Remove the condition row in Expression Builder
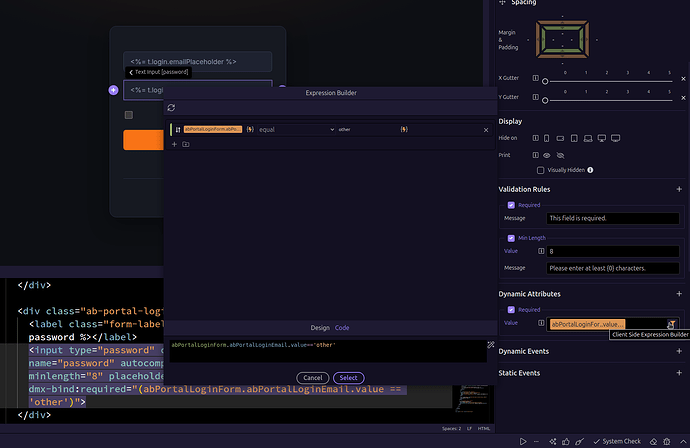The width and height of the screenshot is (690, 448). [486, 130]
